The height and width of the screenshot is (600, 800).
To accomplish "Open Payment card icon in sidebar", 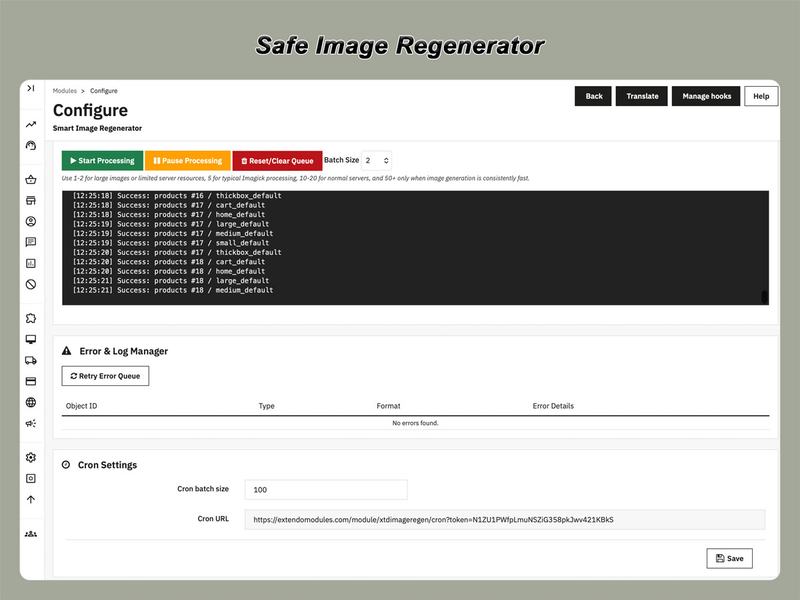I will pyautogui.click(x=31, y=381).
